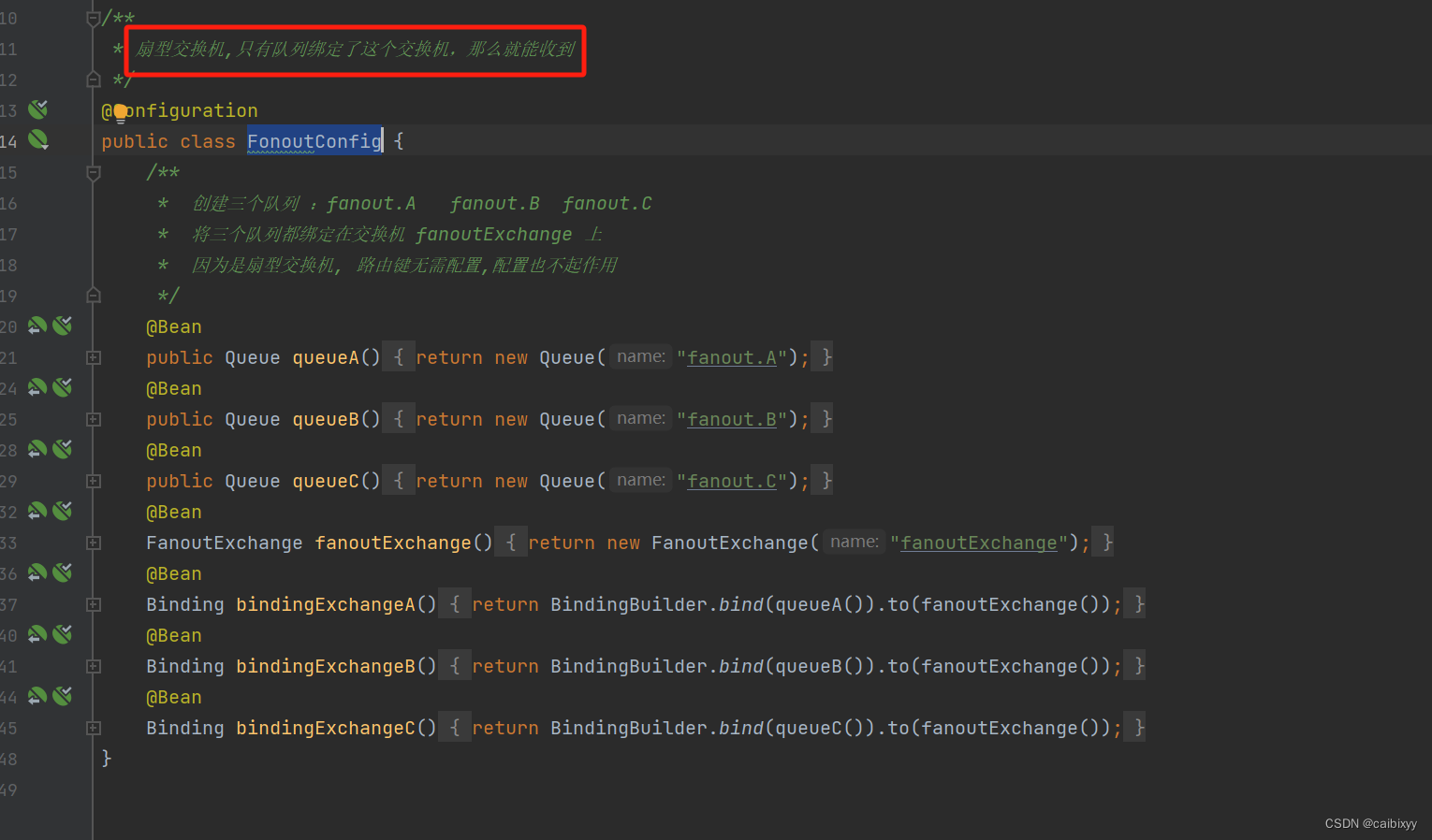
Task: Click the Spring leaf gutter icon on line 40
Action: coord(63,635)
